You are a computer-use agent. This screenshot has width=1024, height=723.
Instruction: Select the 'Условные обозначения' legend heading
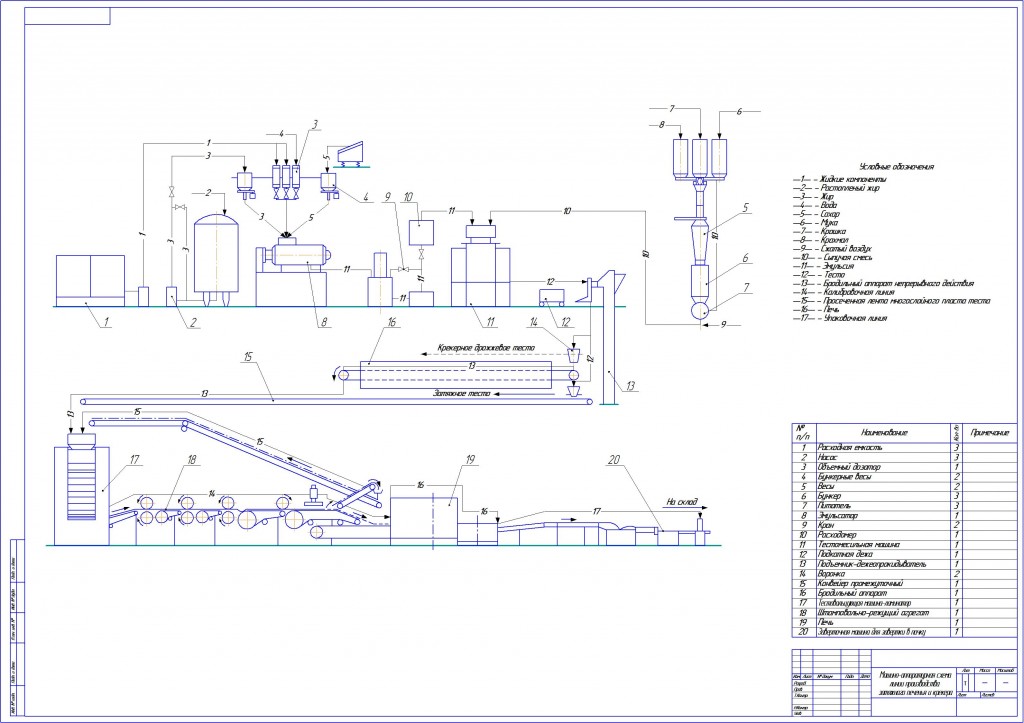pyautogui.click(x=896, y=167)
